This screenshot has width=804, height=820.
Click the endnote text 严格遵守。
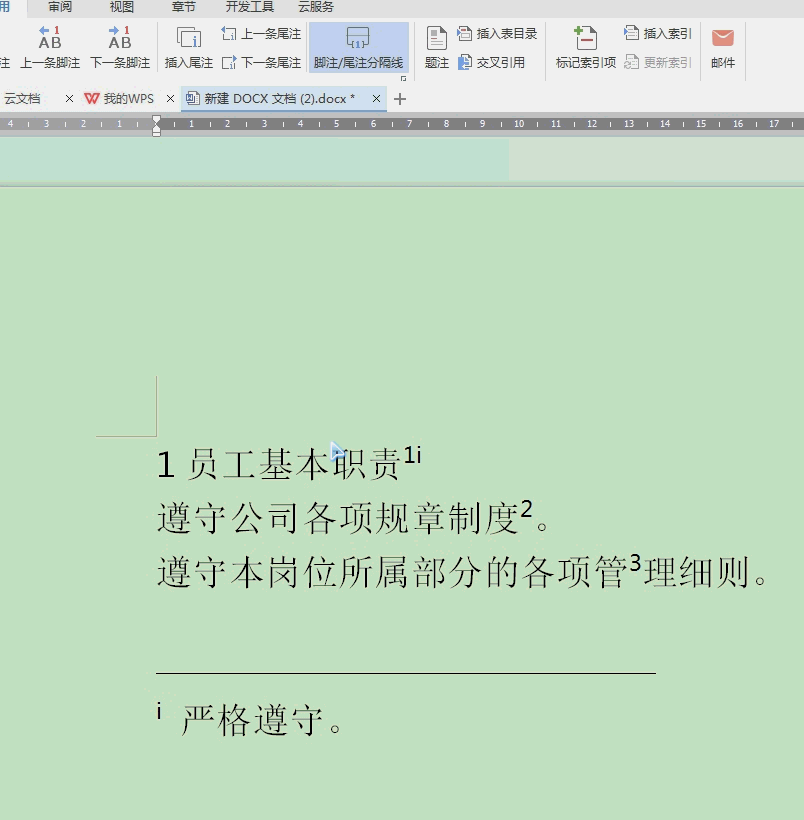point(262,721)
